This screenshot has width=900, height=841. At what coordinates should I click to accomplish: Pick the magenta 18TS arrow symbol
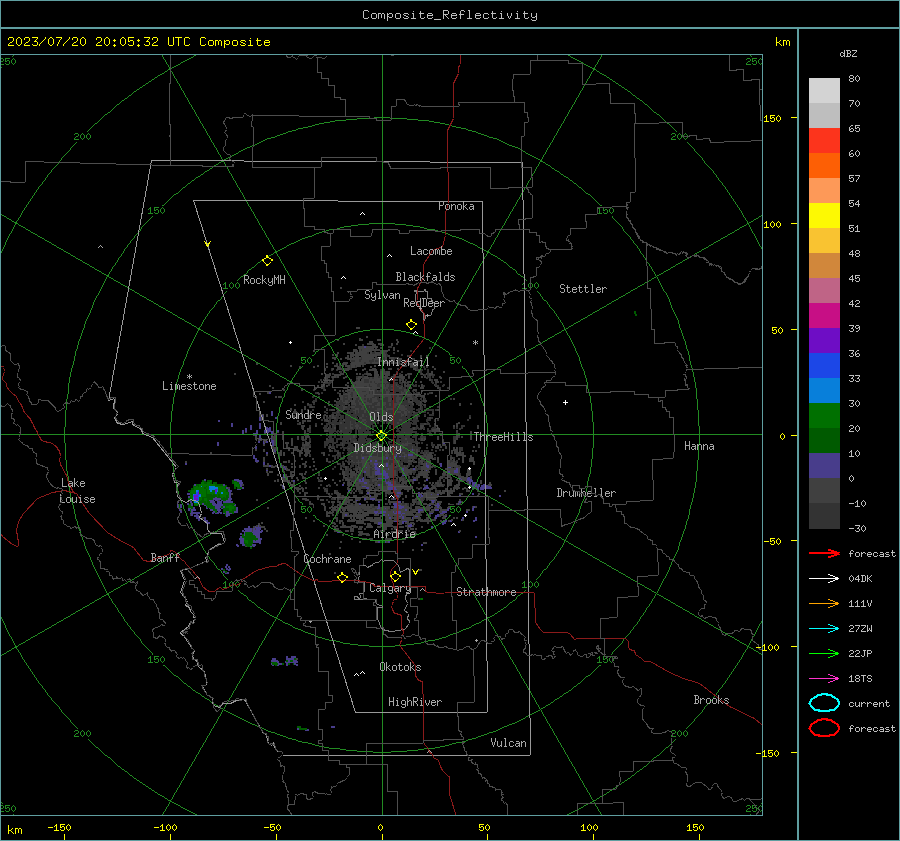pyautogui.click(x=824, y=679)
